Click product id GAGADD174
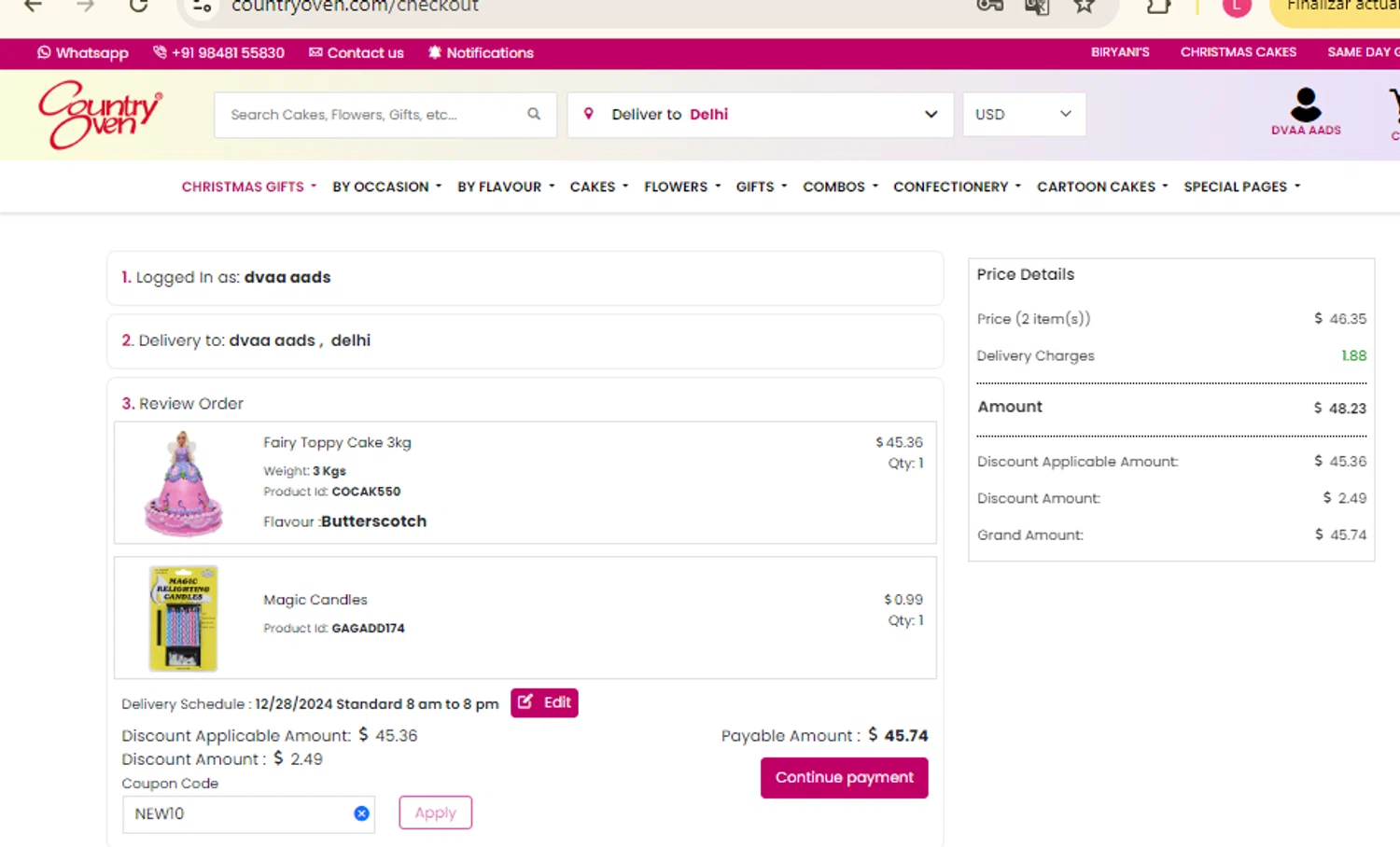This screenshot has width=1400, height=847. tap(369, 628)
